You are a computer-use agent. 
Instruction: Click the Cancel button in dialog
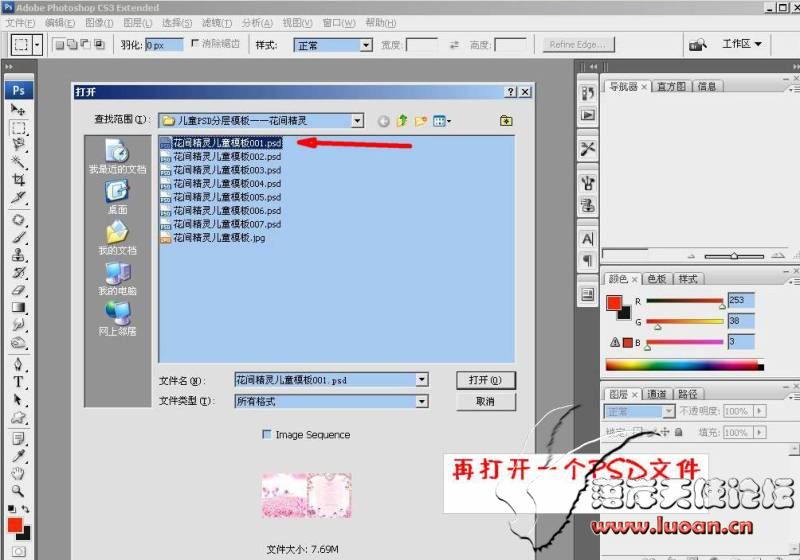click(485, 401)
